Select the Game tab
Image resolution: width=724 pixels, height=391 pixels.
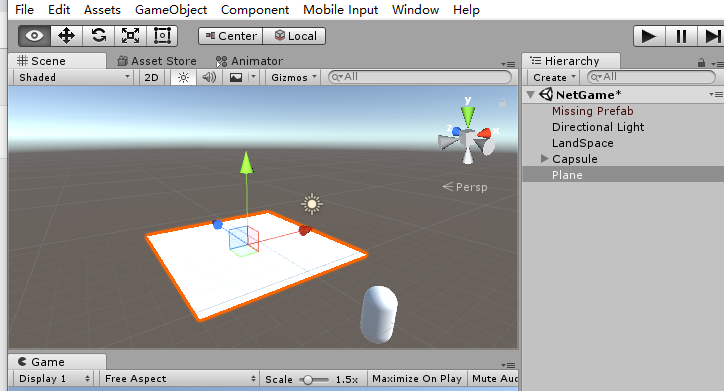[57, 362]
